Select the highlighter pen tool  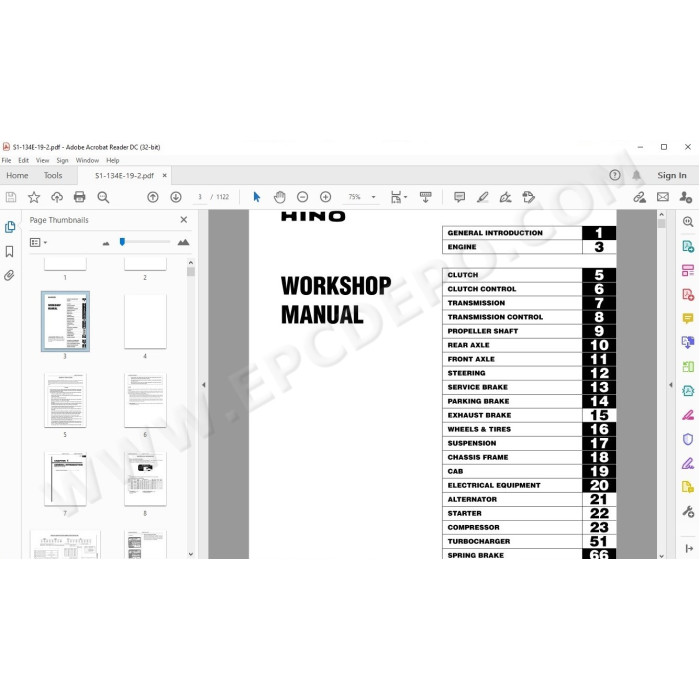pyautogui.click(x=483, y=197)
